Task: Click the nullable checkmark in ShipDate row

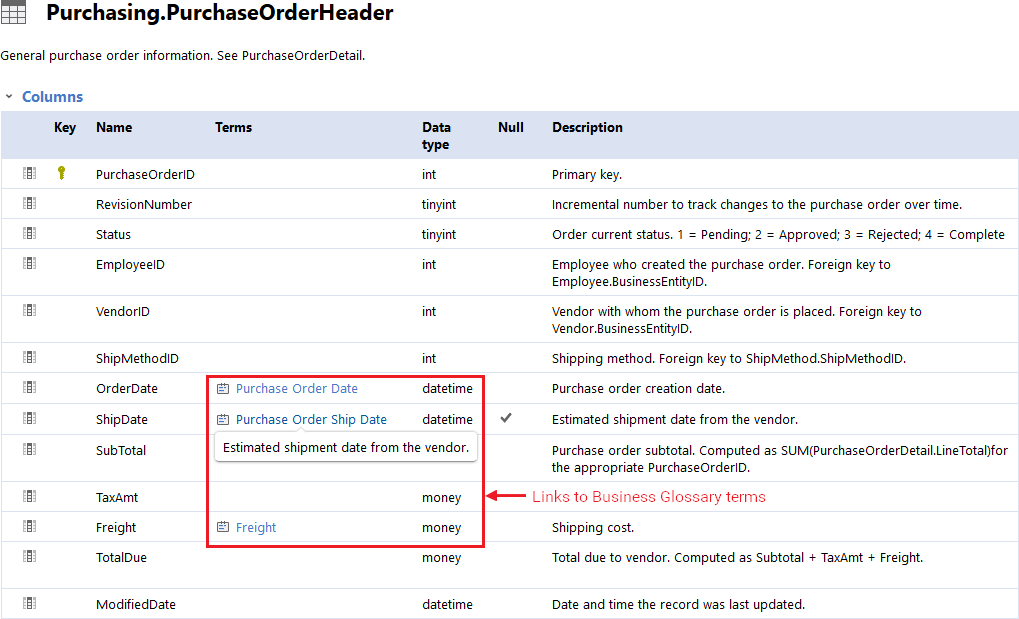Action: pos(506,418)
